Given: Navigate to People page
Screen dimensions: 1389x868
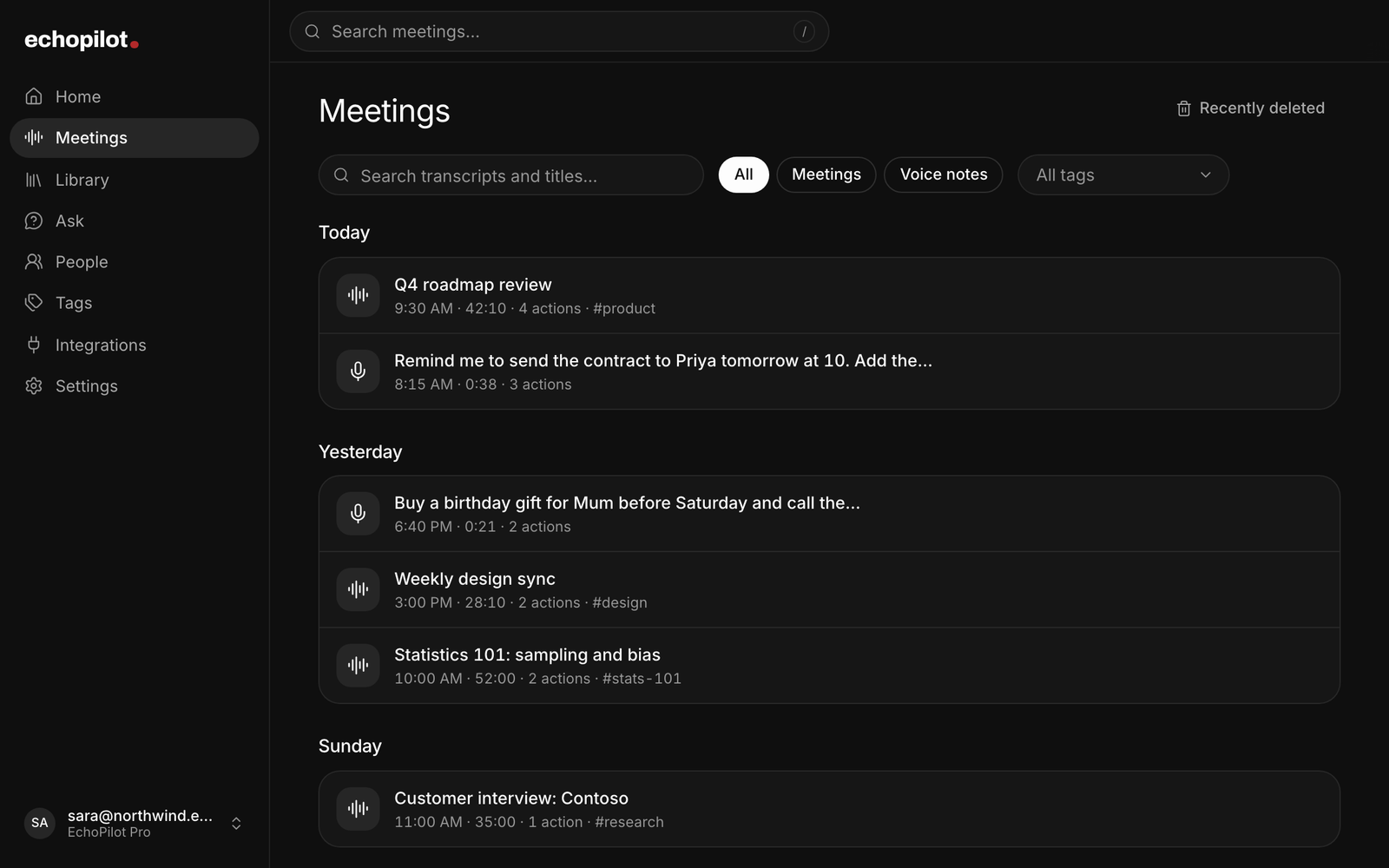Looking at the screenshot, I should click(x=135, y=261).
